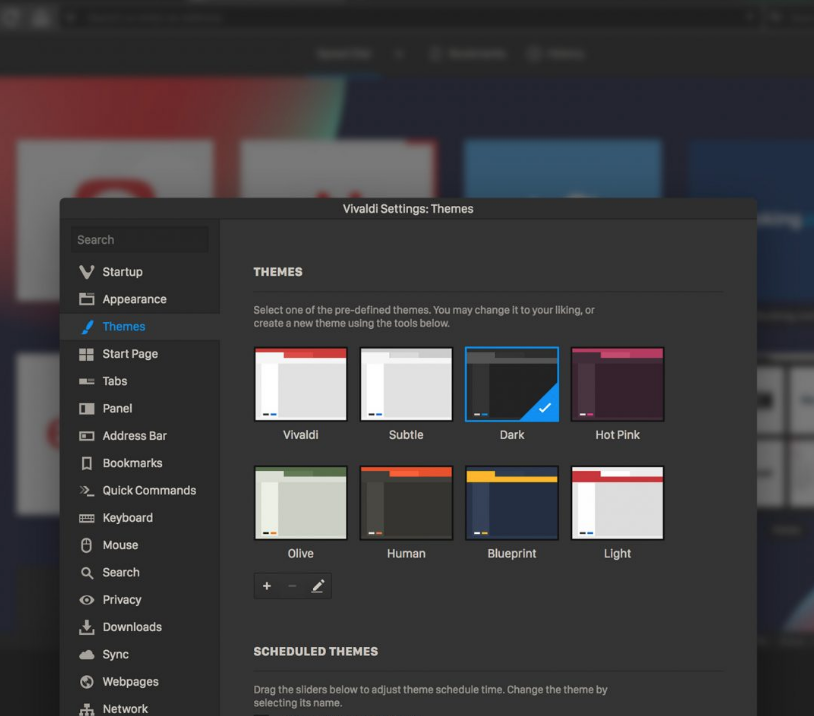The width and height of the screenshot is (814, 716).
Task: Select the Vivaldi theme thumbnail
Action: (x=301, y=384)
